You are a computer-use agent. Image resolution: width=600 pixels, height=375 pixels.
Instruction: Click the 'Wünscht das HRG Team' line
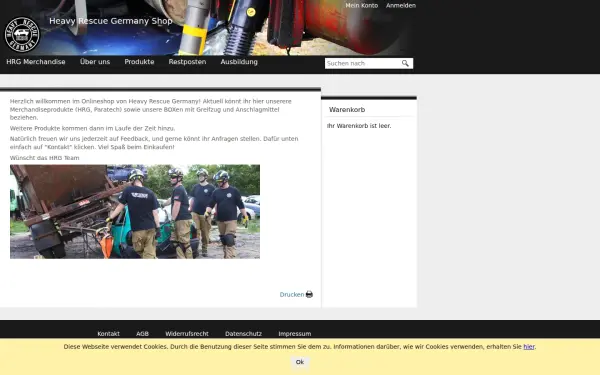pos(44,158)
